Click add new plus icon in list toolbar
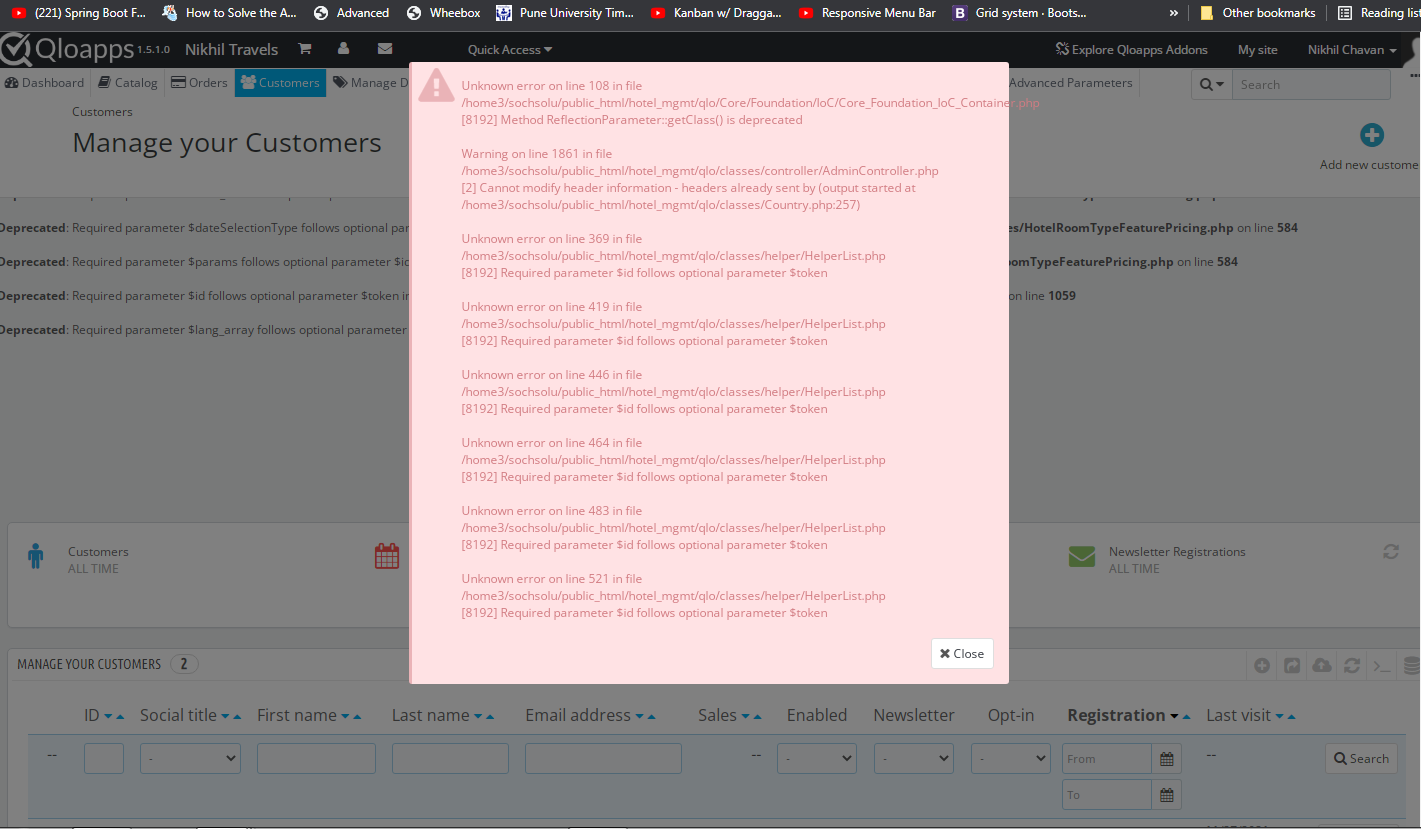 (1262, 665)
